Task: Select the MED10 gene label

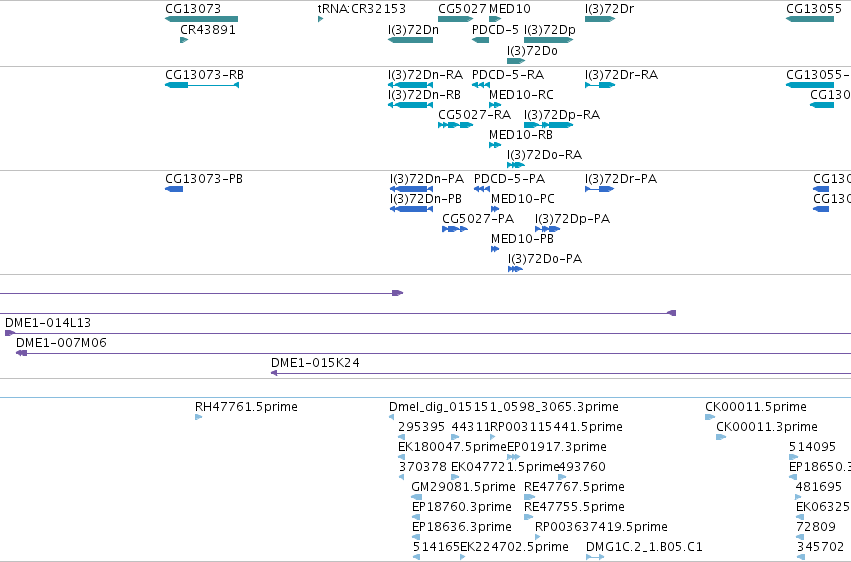Action: pos(510,9)
